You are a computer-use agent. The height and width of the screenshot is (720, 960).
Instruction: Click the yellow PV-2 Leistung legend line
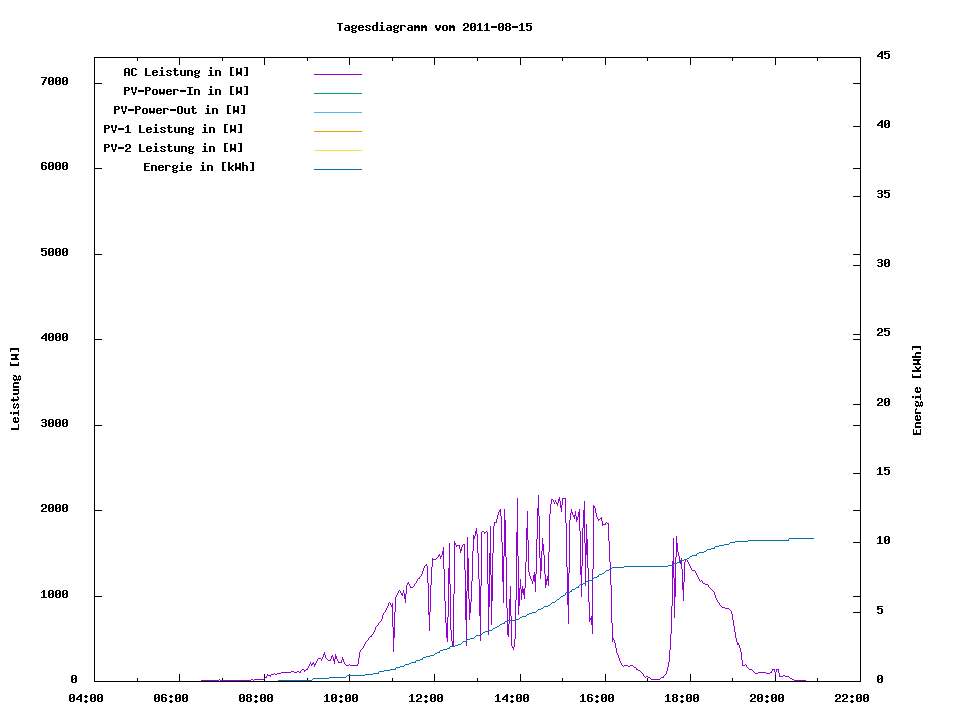point(337,150)
